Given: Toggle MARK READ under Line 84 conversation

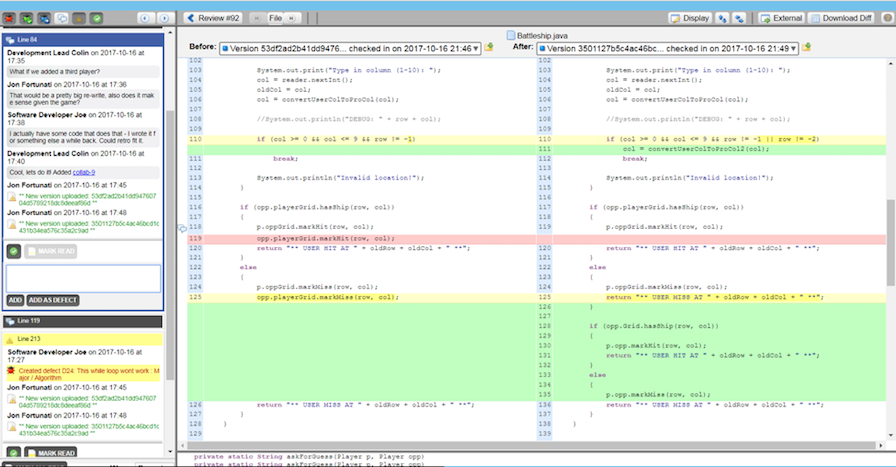Looking at the screenshot, I should [49, 251].
